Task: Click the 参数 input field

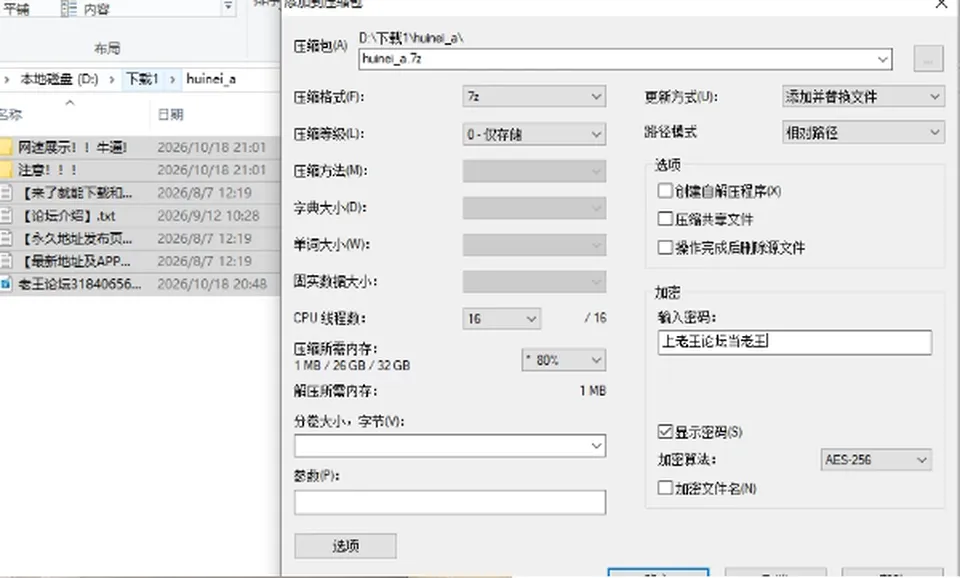Action: 450,502
